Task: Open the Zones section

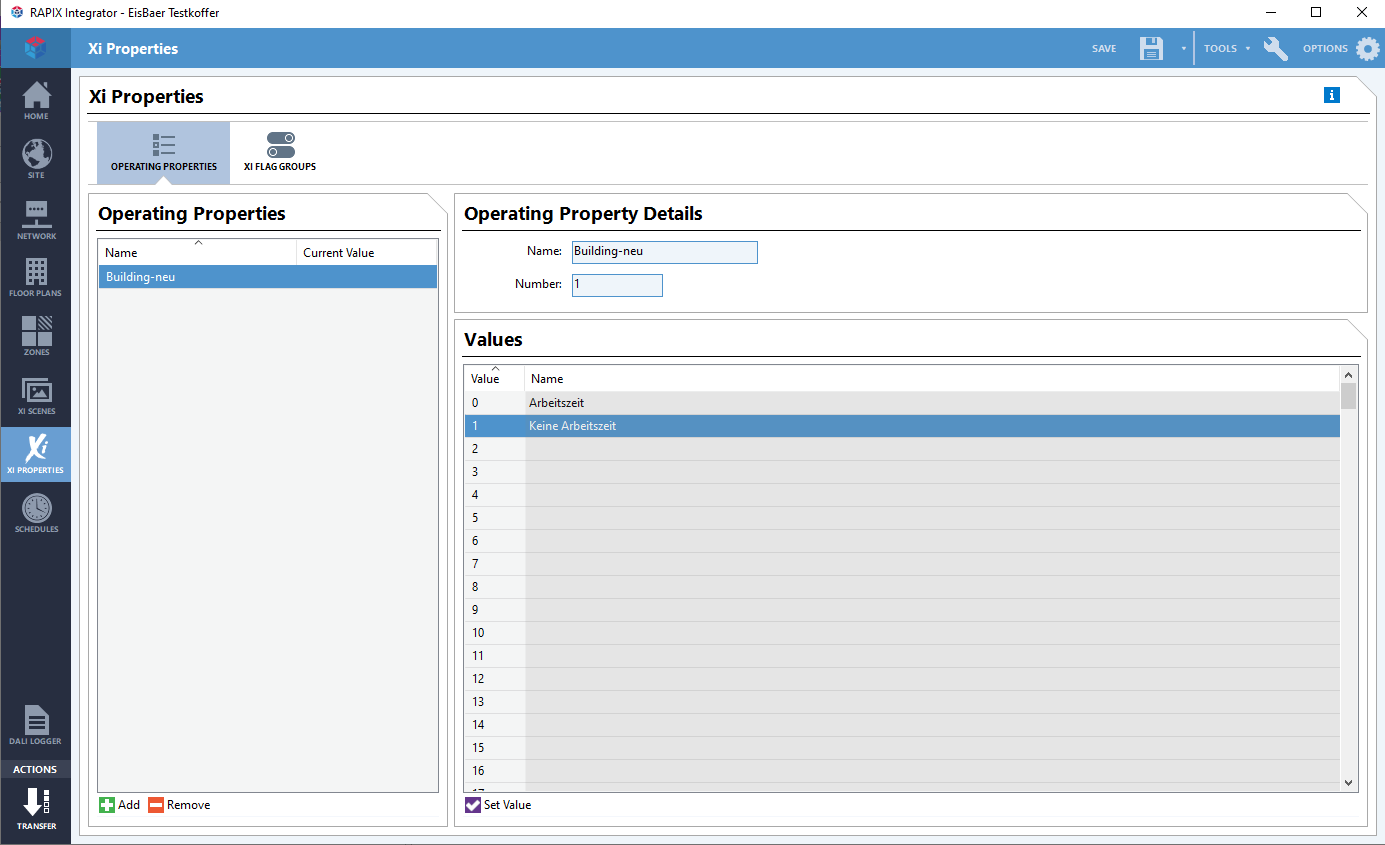Action: (x=36, y=337)
